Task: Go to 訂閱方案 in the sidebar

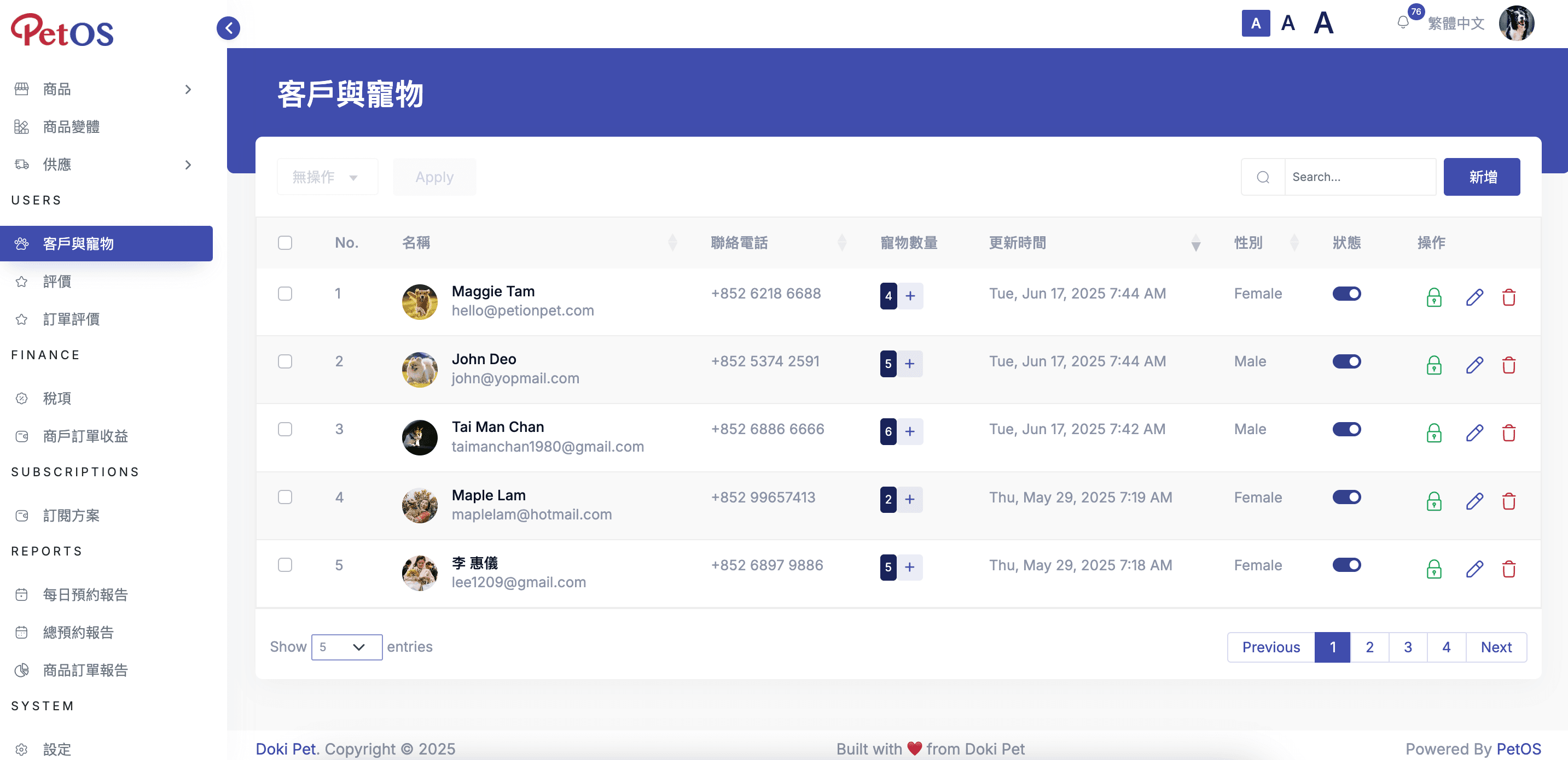Action: [x=71, y=516]
